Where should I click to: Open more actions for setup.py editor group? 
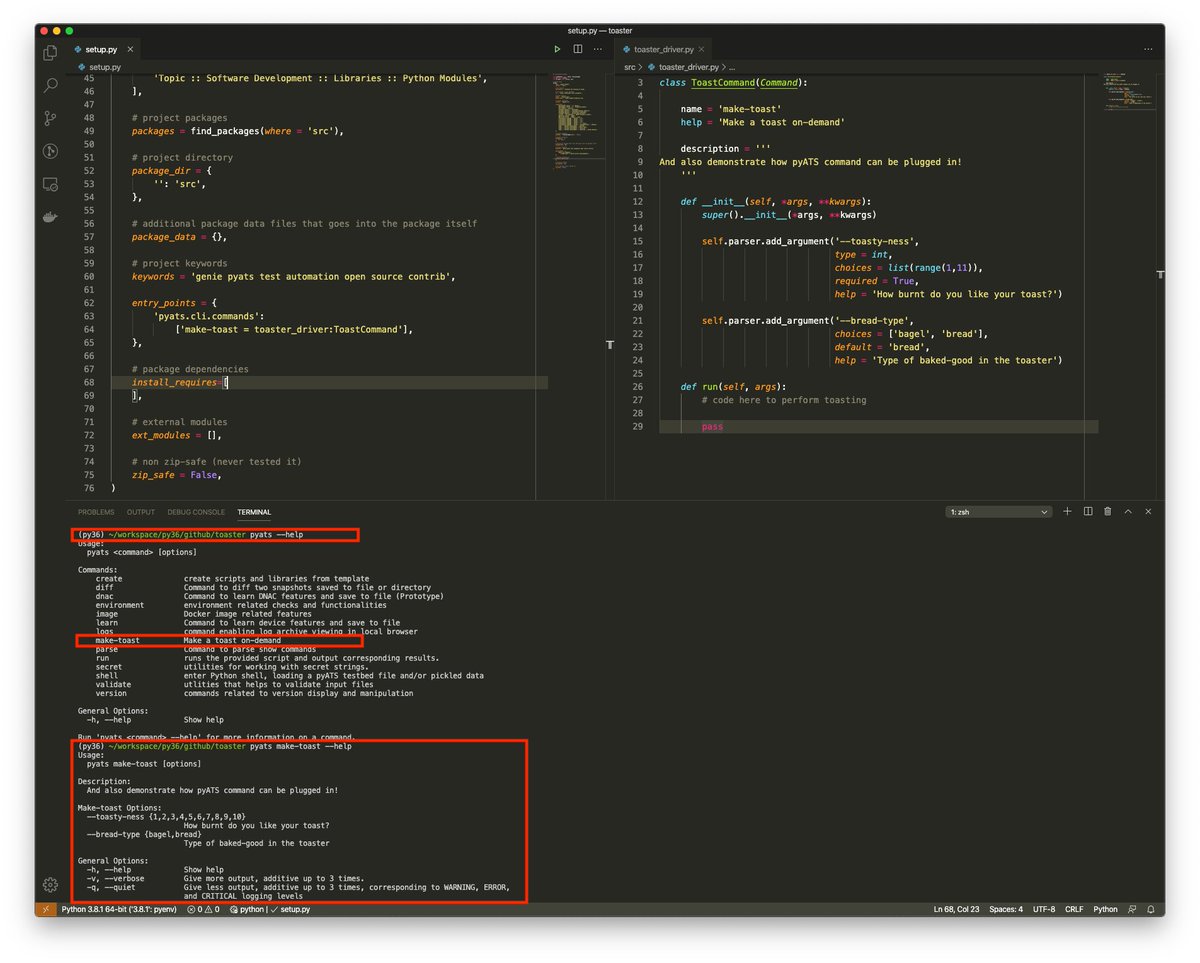point(598,49)
